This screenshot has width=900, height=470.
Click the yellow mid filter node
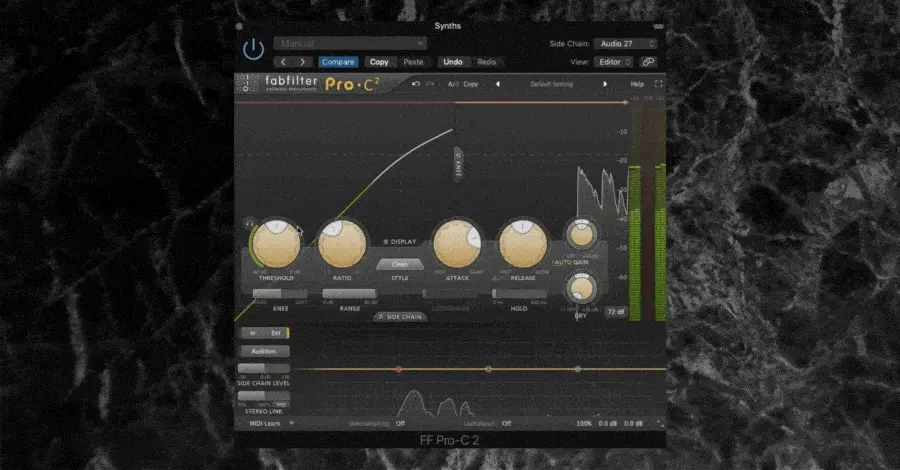488,369
